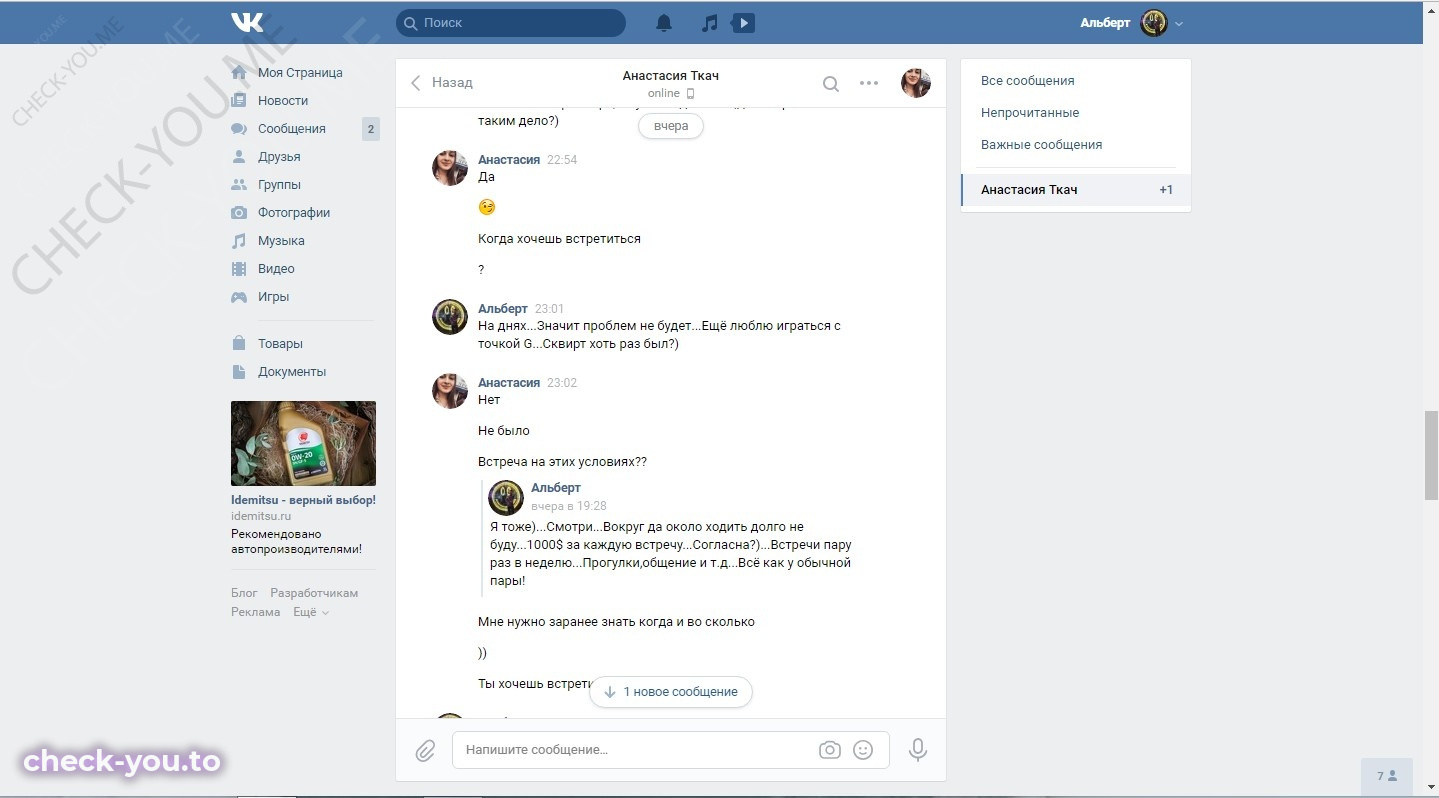
Task: Click the unread messages counter 2
Action: click(371, 129)
